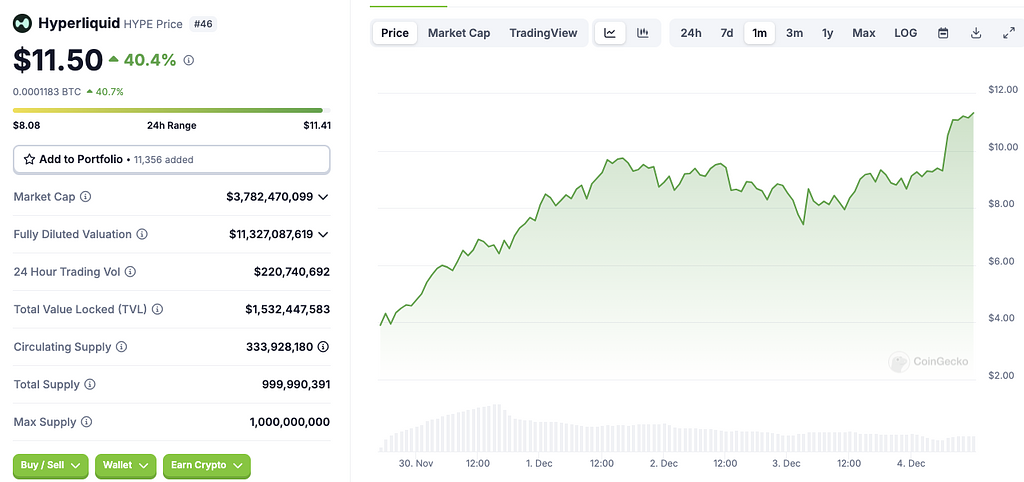Switch to the TradingView tab
Image resolution: width=1024 pixels, height=482 pixels.
coord(543,33)
